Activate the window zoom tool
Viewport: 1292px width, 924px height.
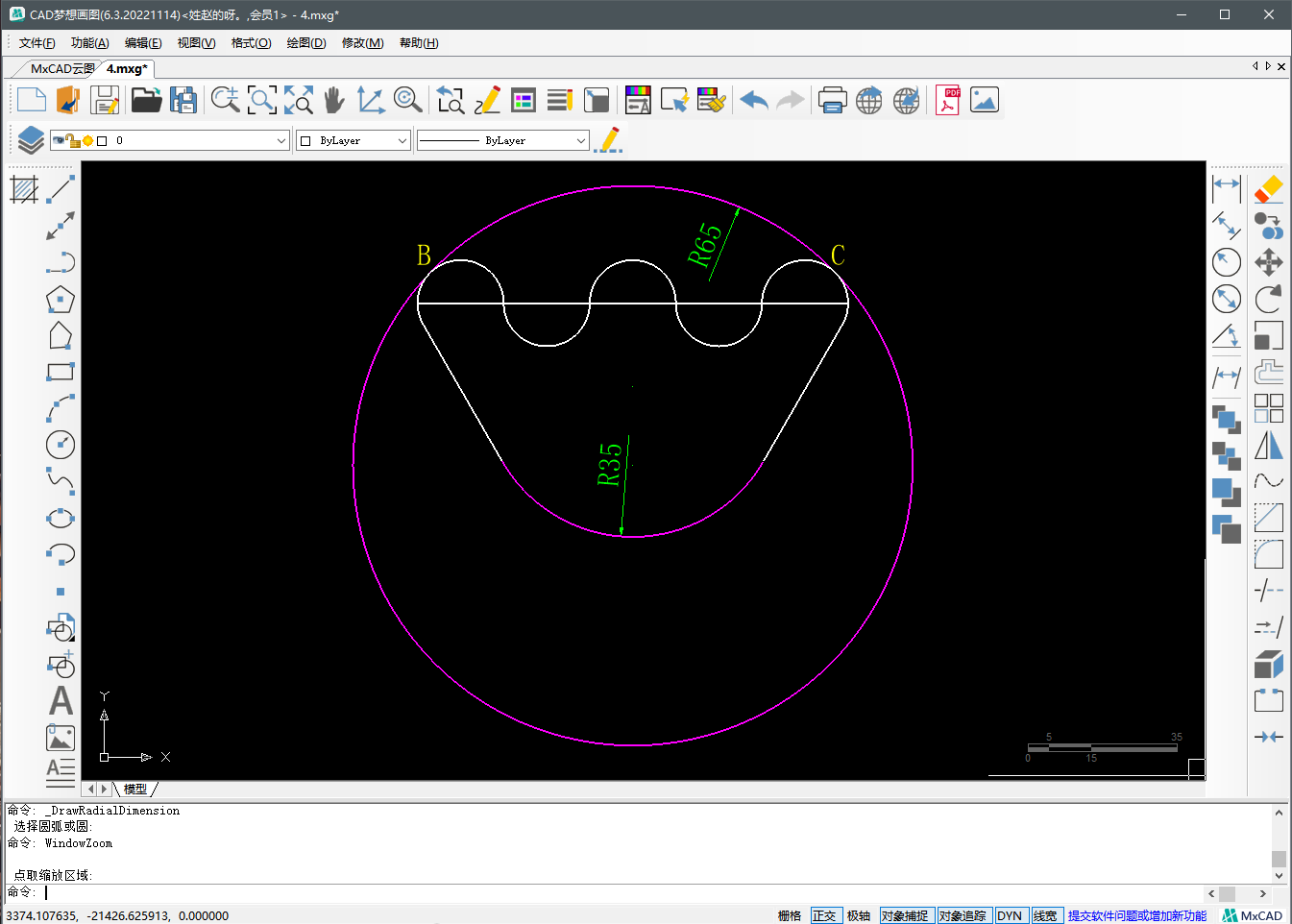pyautogui.click(x=261, y=100)
